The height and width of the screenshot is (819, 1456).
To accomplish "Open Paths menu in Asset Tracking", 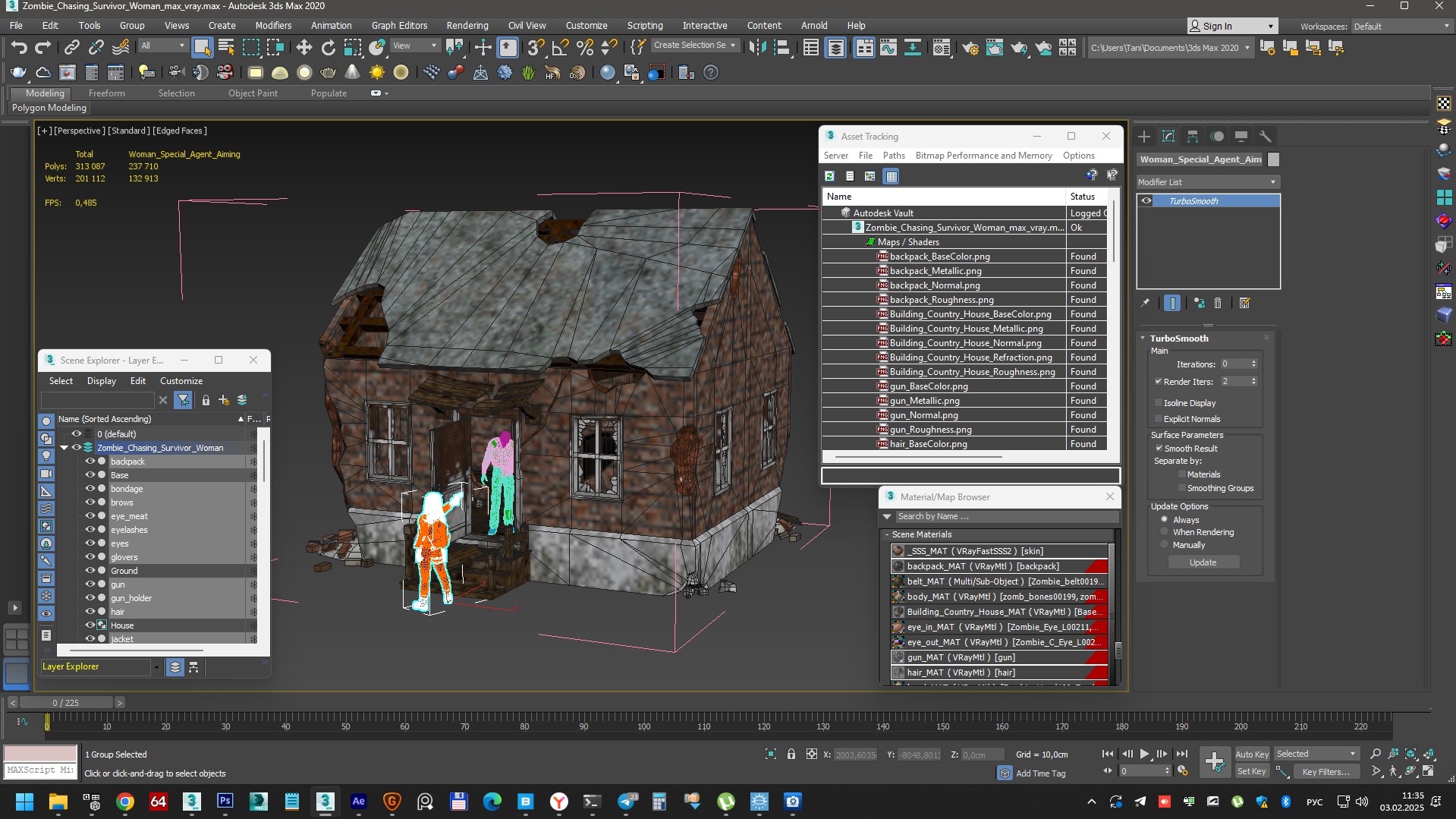I will point(894,156).
